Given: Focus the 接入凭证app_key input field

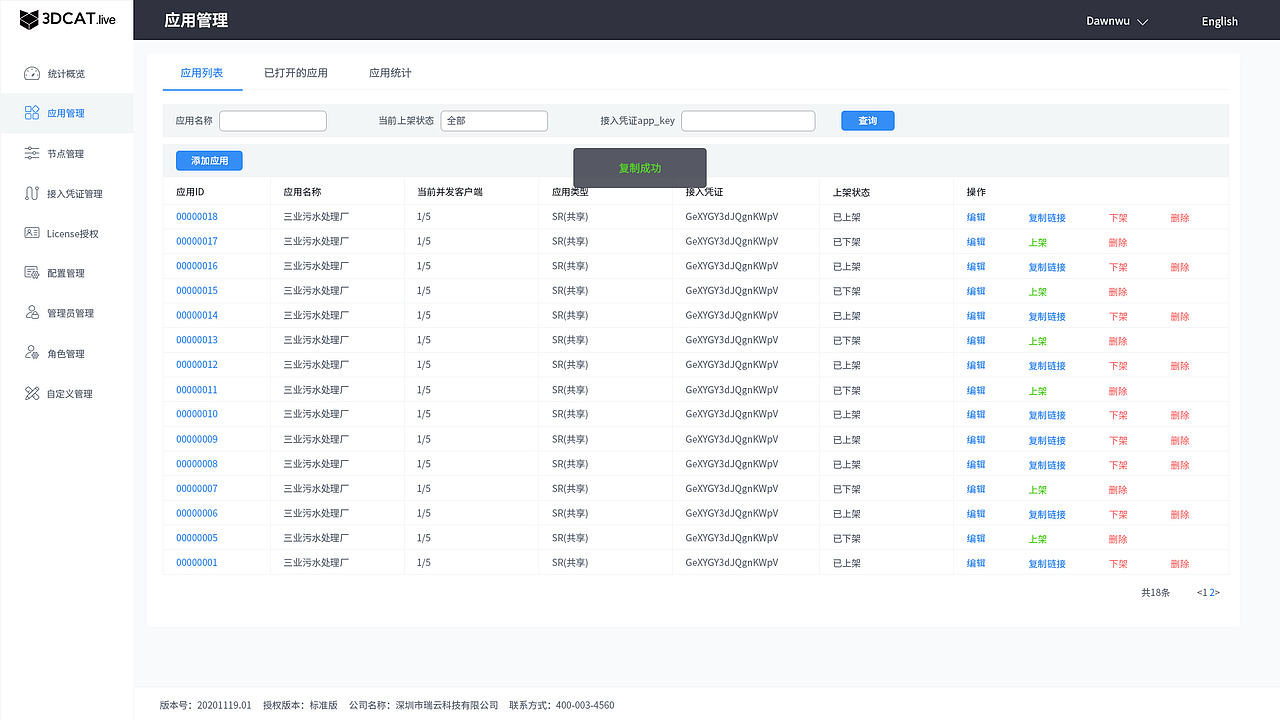Looking at the screenshot, I should [x=748, y=121].
